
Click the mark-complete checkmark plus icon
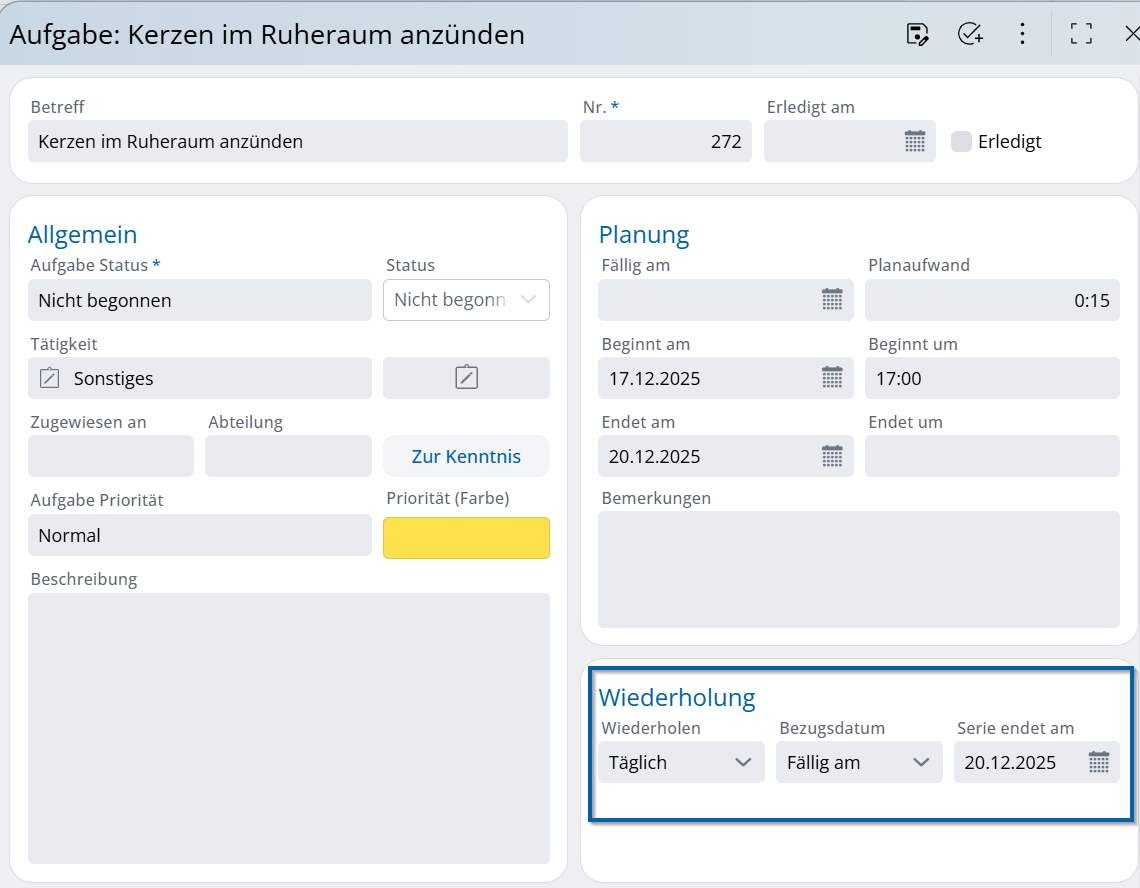pyautogui.click(x=970, y=34)
